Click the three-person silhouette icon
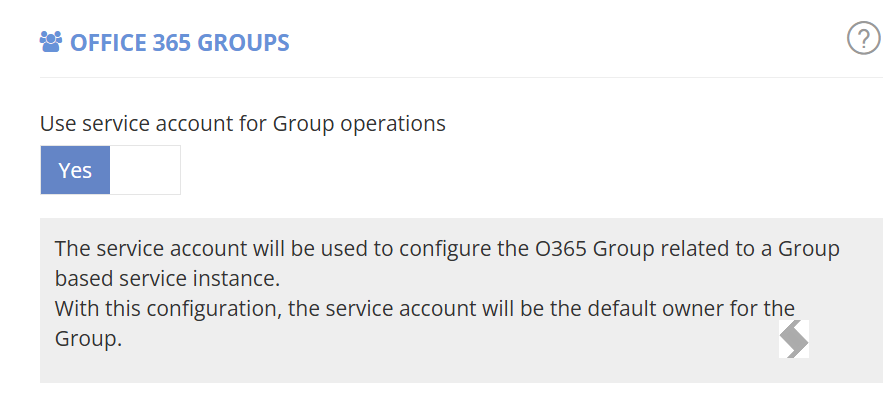This screenshot has height=393, width=895. click(x=51, y=42)
